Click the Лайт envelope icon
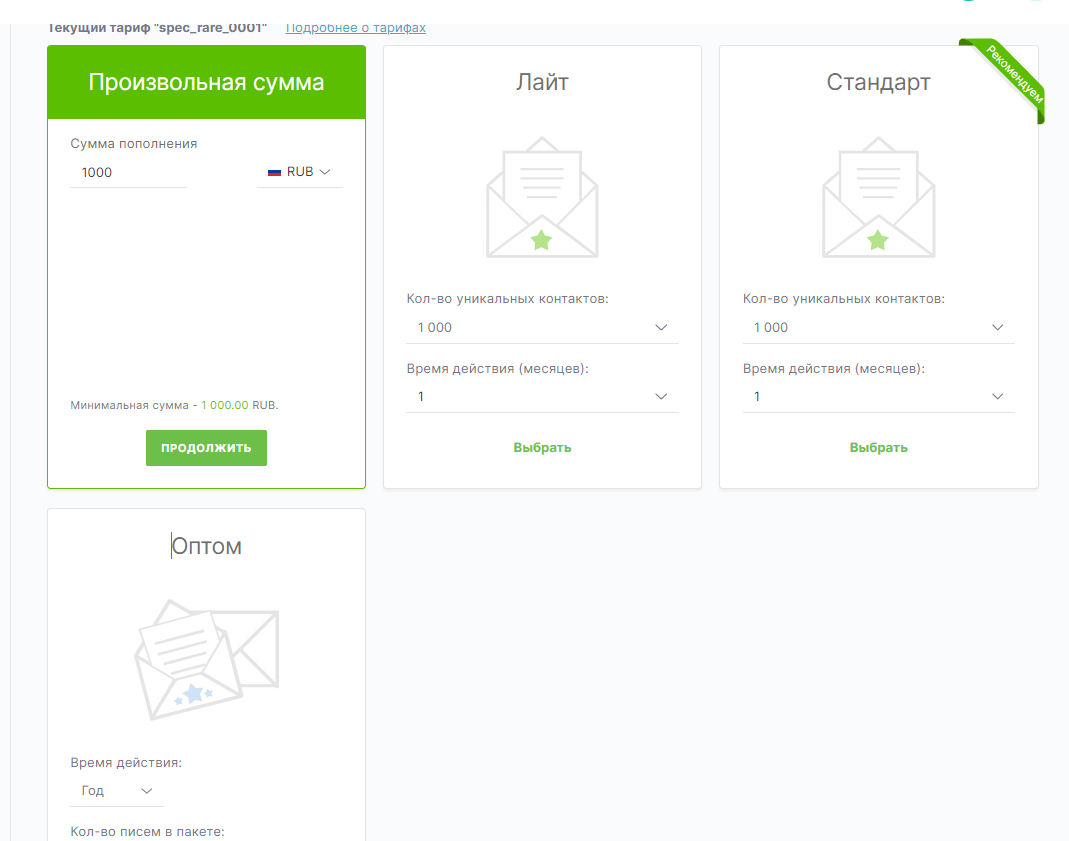This screenshot has width=1069, height=841. (x=542, y=198)
